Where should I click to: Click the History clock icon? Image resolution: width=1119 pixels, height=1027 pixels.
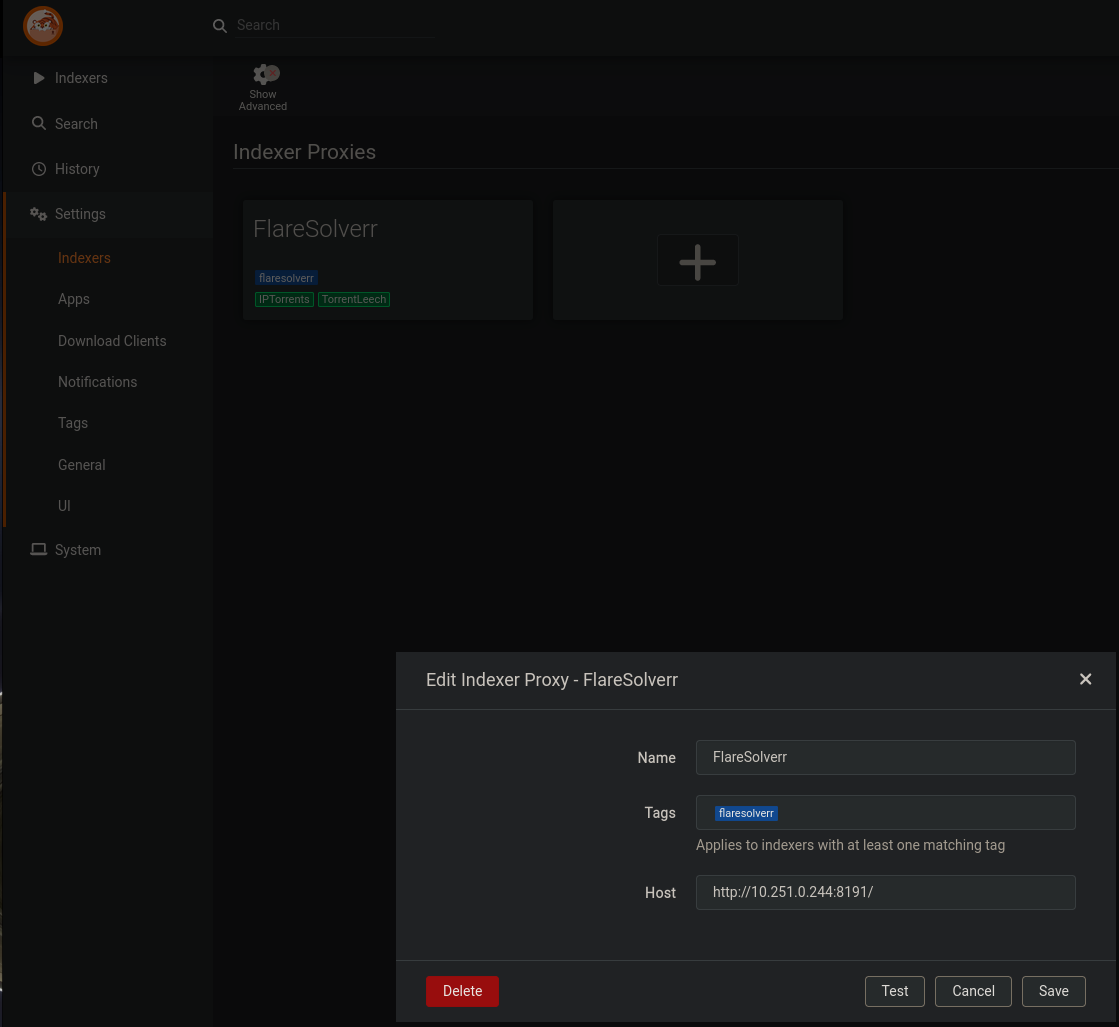click(39, 169)
